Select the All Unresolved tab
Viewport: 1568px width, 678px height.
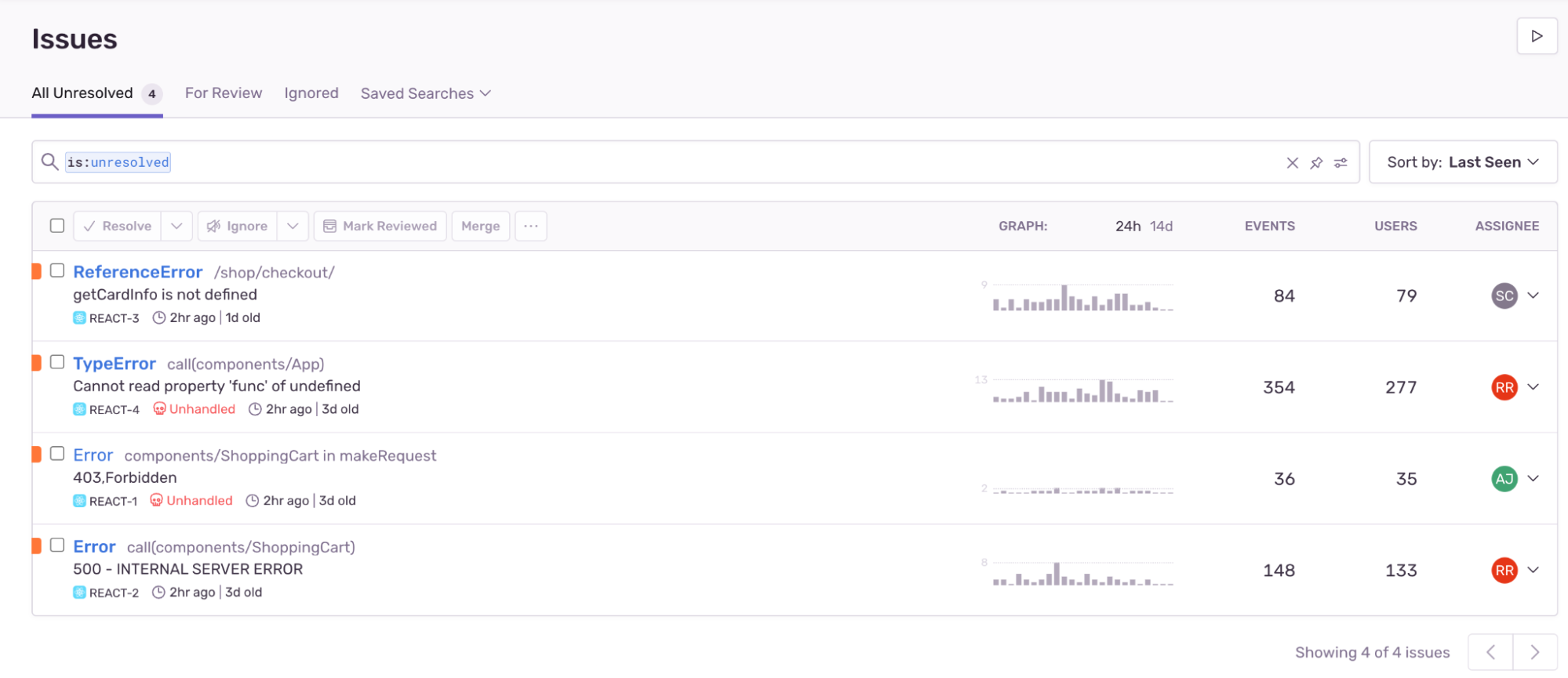tap(96, 93)
